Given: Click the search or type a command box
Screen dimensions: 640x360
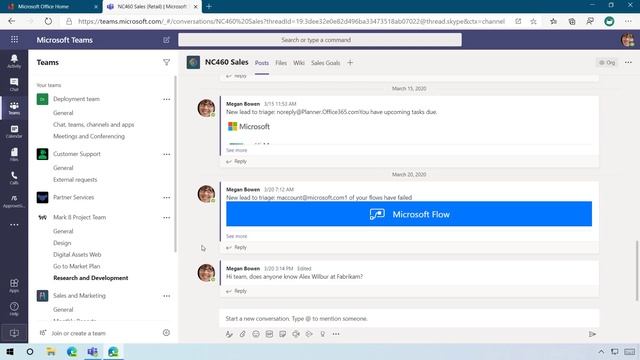Looking at the screenshot, I should click(320, 40).
